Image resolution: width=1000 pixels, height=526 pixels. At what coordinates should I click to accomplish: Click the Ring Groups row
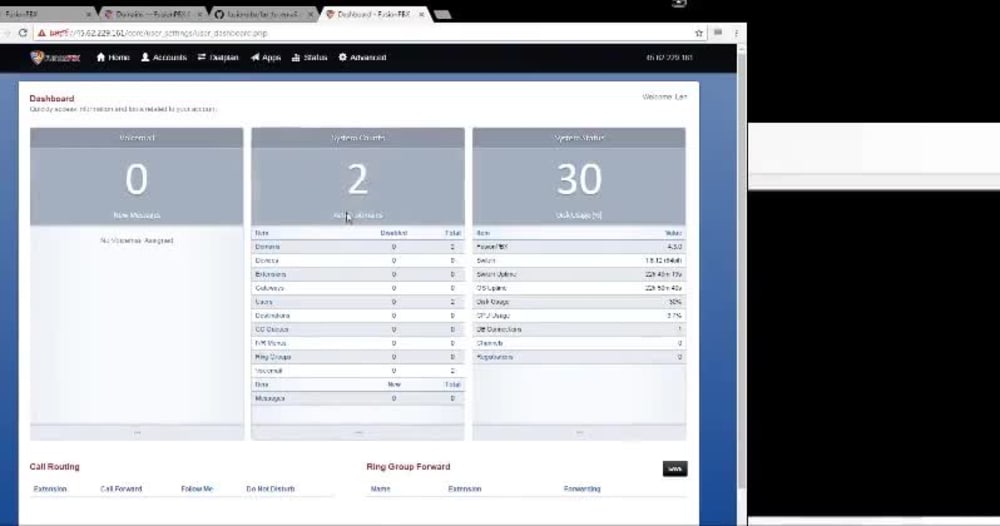pyautogui.click(x=358, y=357)
